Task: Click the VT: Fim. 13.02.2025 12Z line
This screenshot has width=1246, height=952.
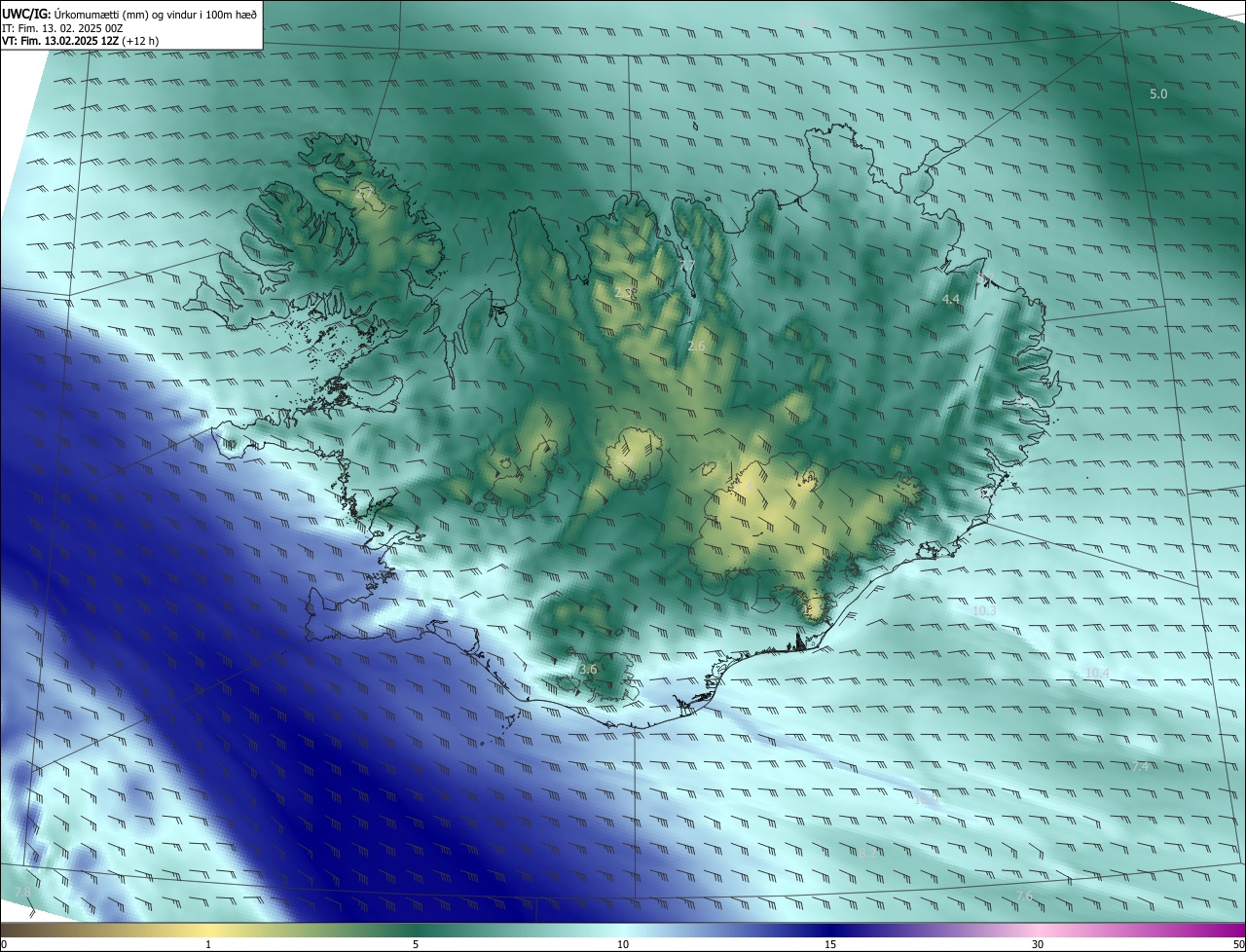Action: (x=78, y=41)
